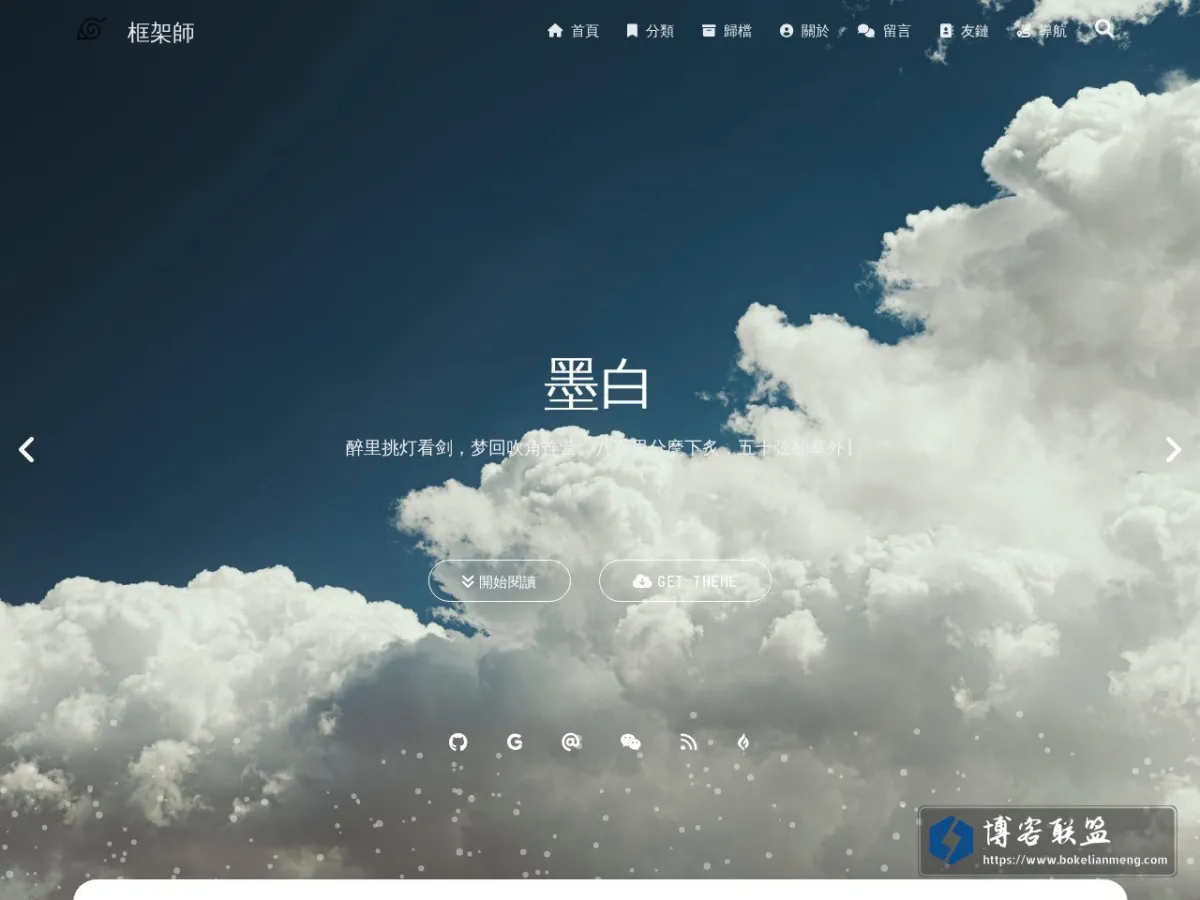The width and height of the screenshot is (1200, 900).
Task: Open the 留言 message board menu item
Action: coord(884,31)
